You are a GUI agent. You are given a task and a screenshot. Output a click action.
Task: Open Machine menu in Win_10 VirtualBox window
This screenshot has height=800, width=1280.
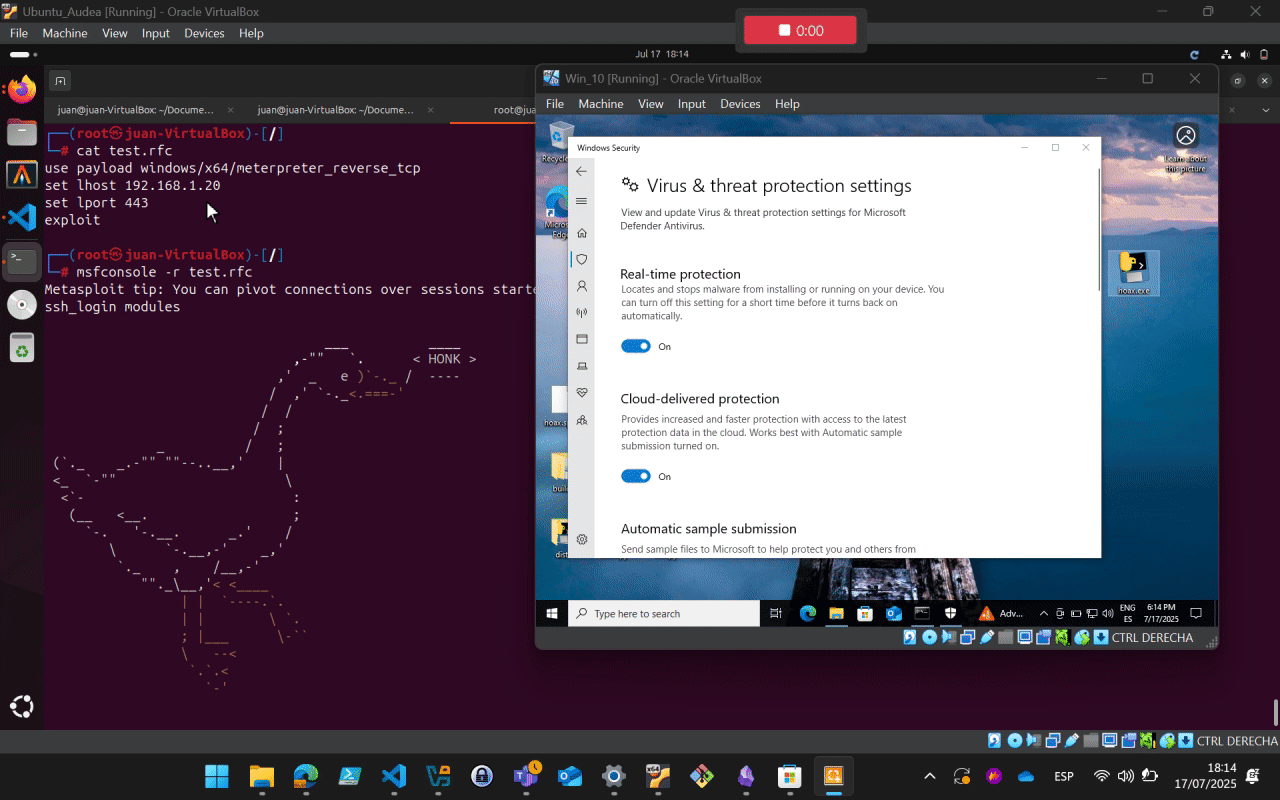[x=601, y=104]
